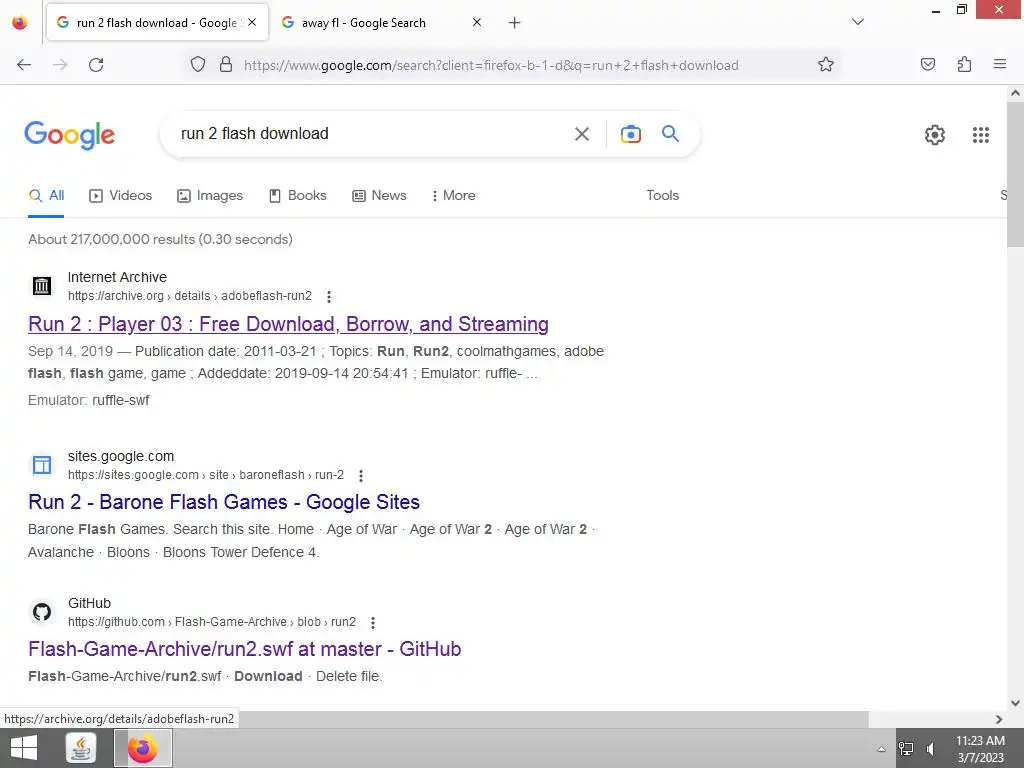Switch to Books results
1024x768 pixels.
[298, 195]
